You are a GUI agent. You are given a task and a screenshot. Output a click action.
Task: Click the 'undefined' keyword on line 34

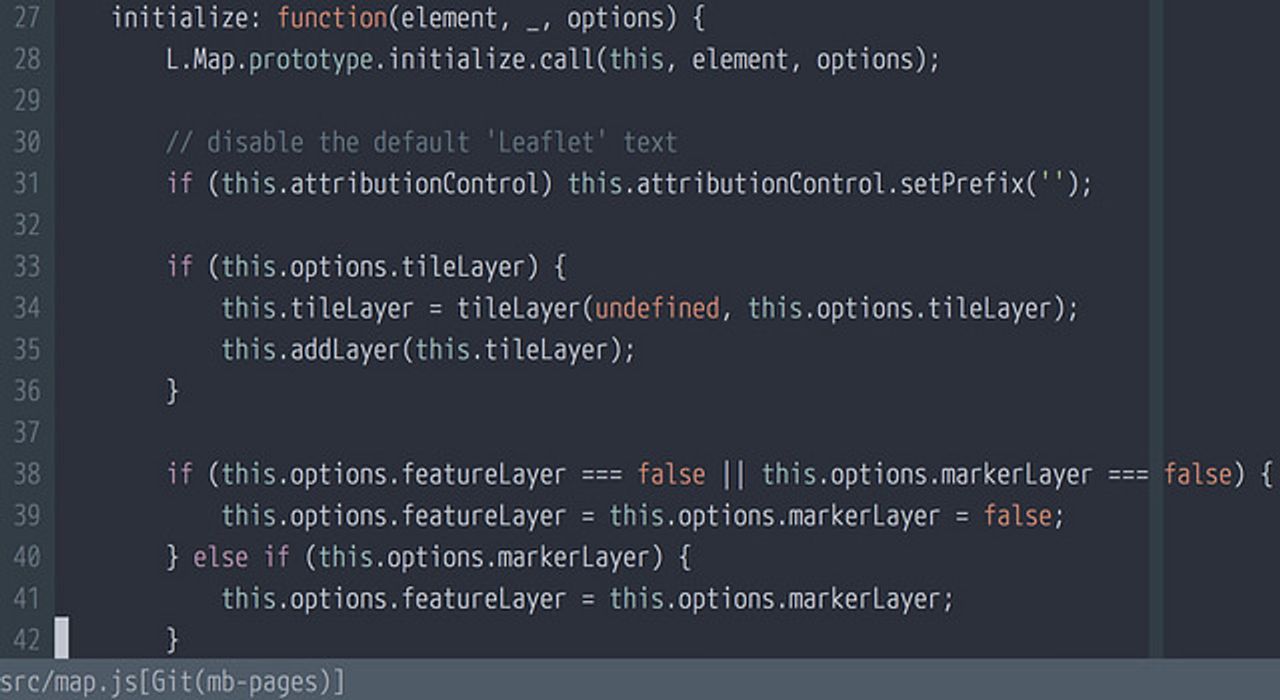[x=656, y=308]
